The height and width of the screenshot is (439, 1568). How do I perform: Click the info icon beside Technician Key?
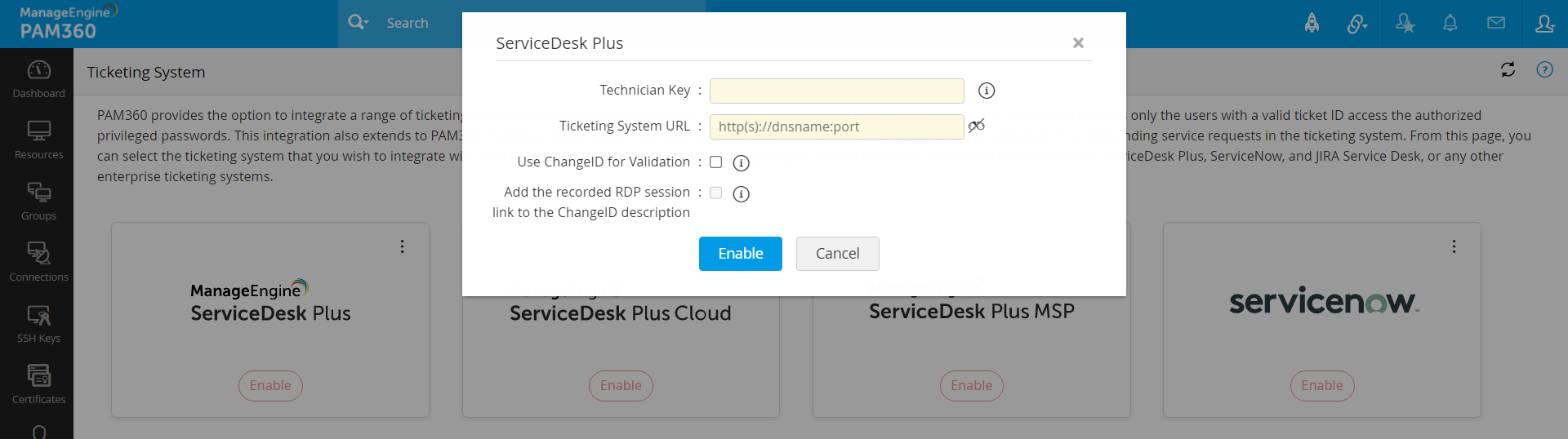coord(987,91)
